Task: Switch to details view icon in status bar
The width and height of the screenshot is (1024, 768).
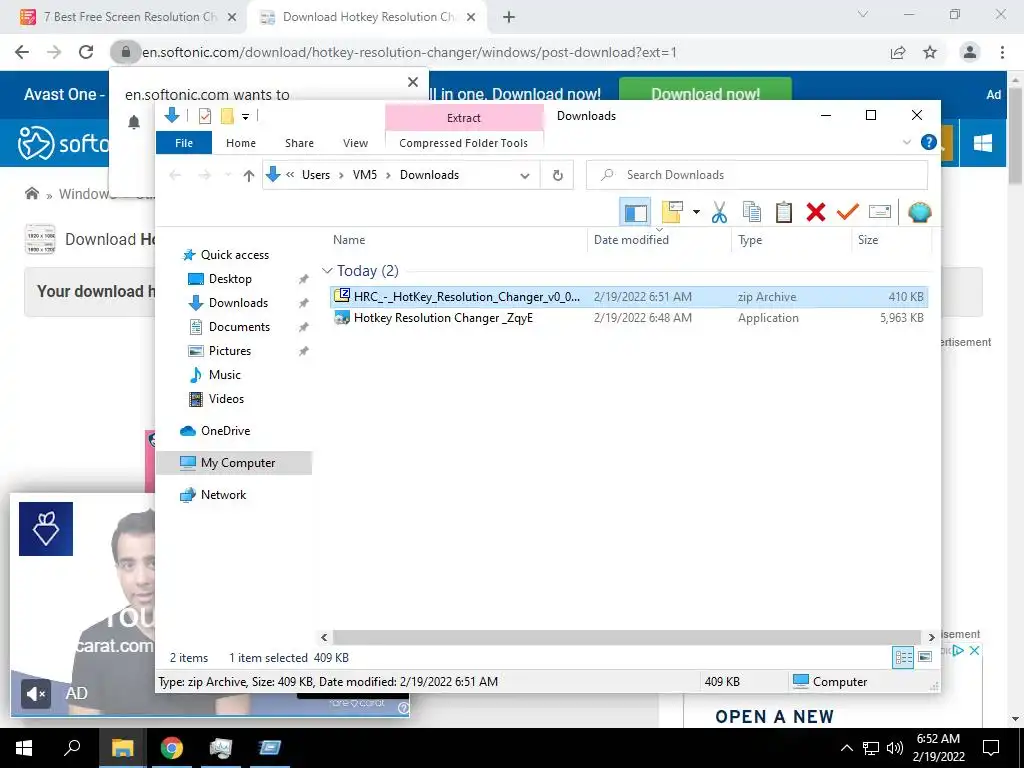Action: click(903, 658)
